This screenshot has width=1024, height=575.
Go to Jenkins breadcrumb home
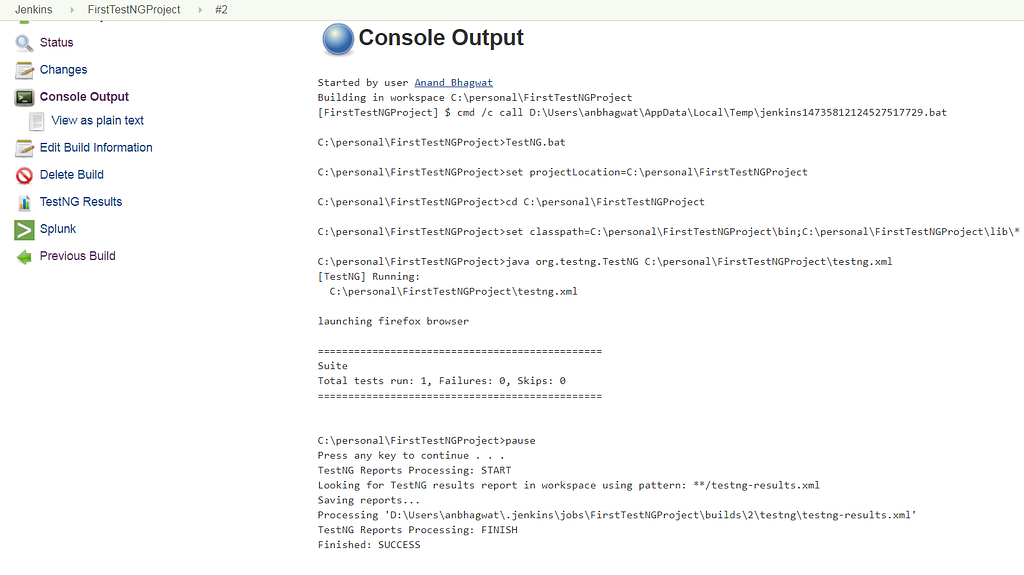[x=34, y=10]
